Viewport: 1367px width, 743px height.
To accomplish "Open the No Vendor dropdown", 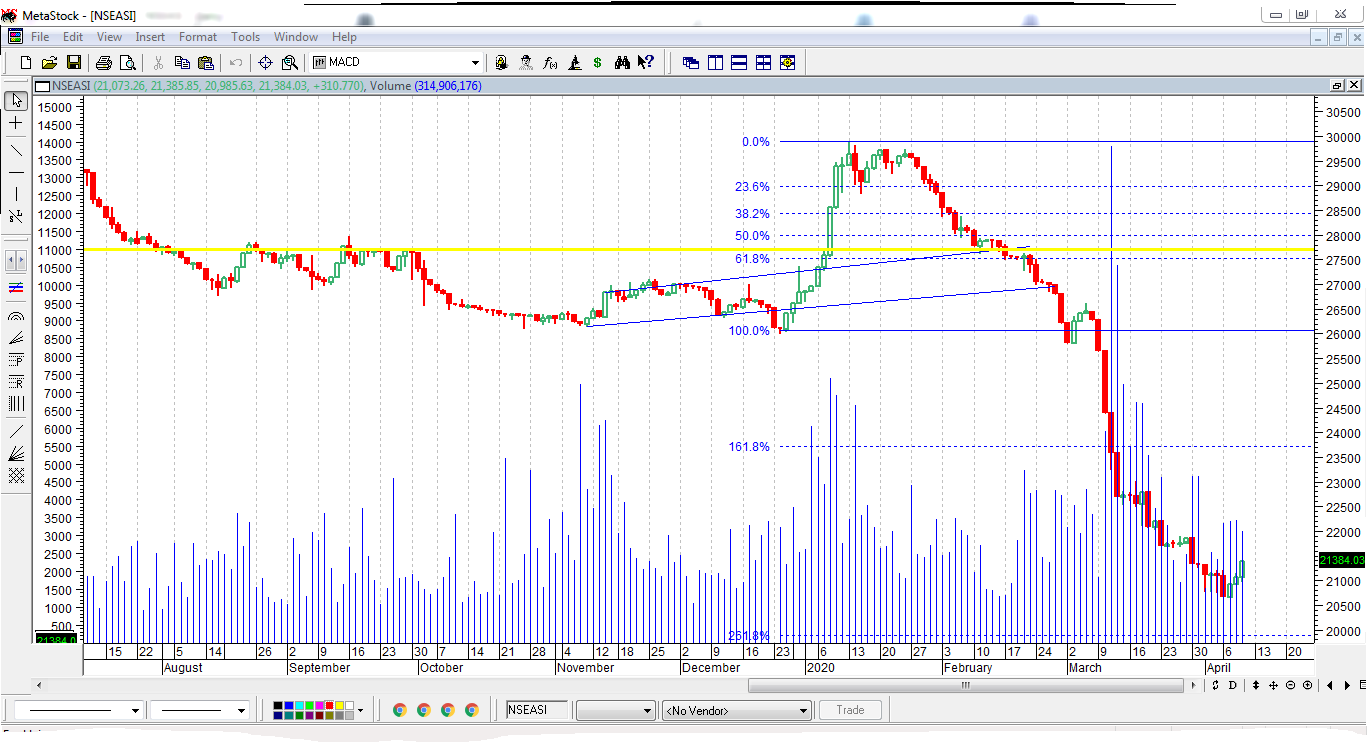I will [x=735, y=710].
